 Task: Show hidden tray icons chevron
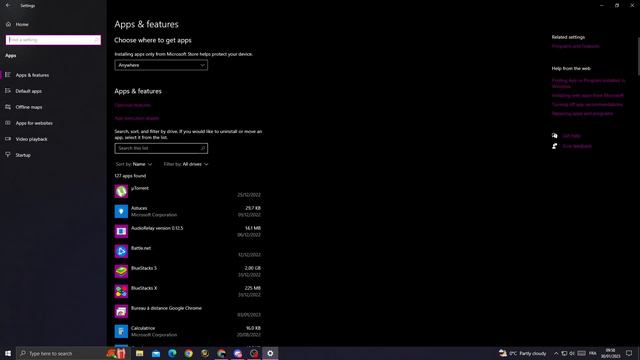pos(556,353)
